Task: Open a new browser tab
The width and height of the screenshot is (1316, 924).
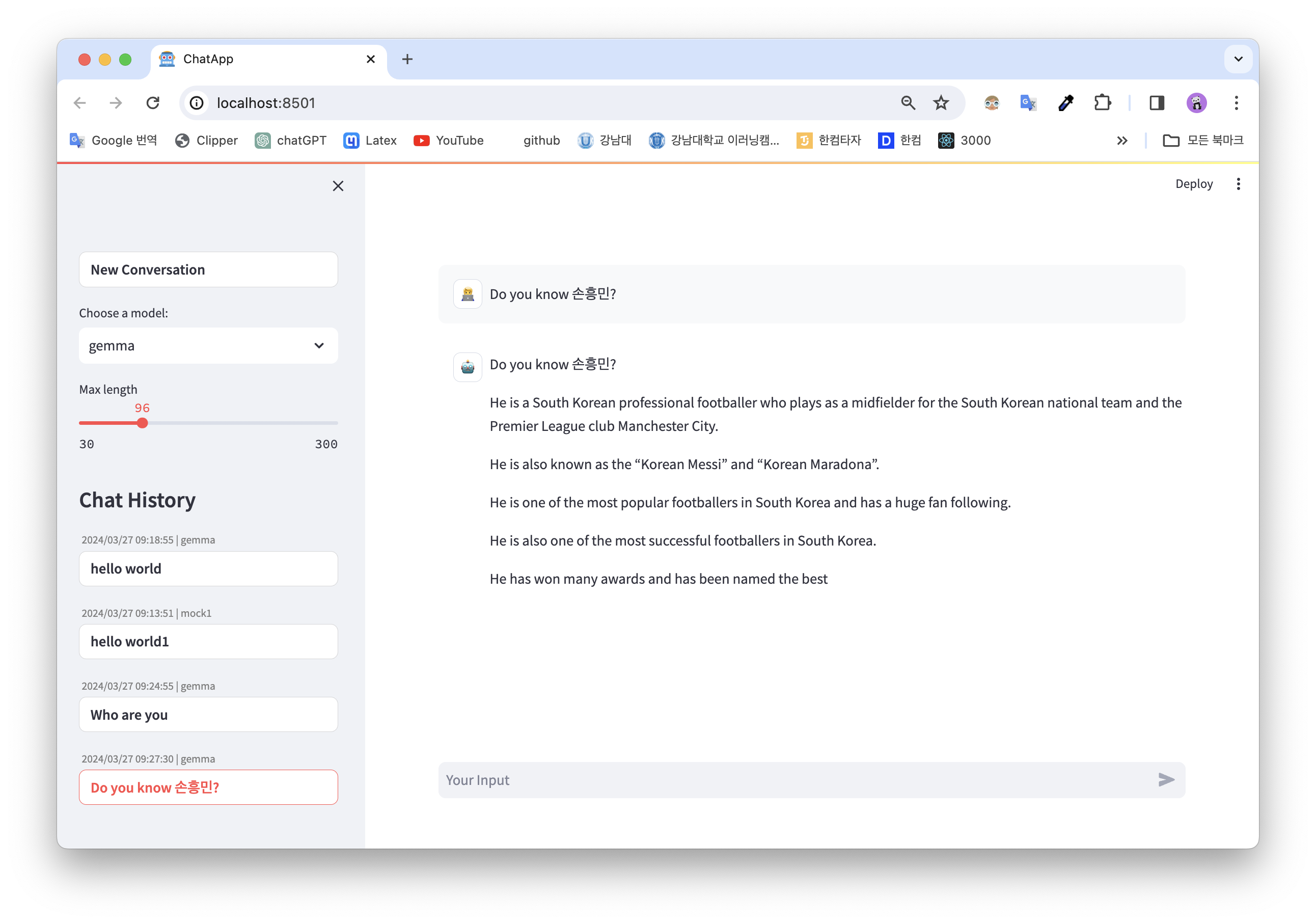Action: click(x=407, y=59)
